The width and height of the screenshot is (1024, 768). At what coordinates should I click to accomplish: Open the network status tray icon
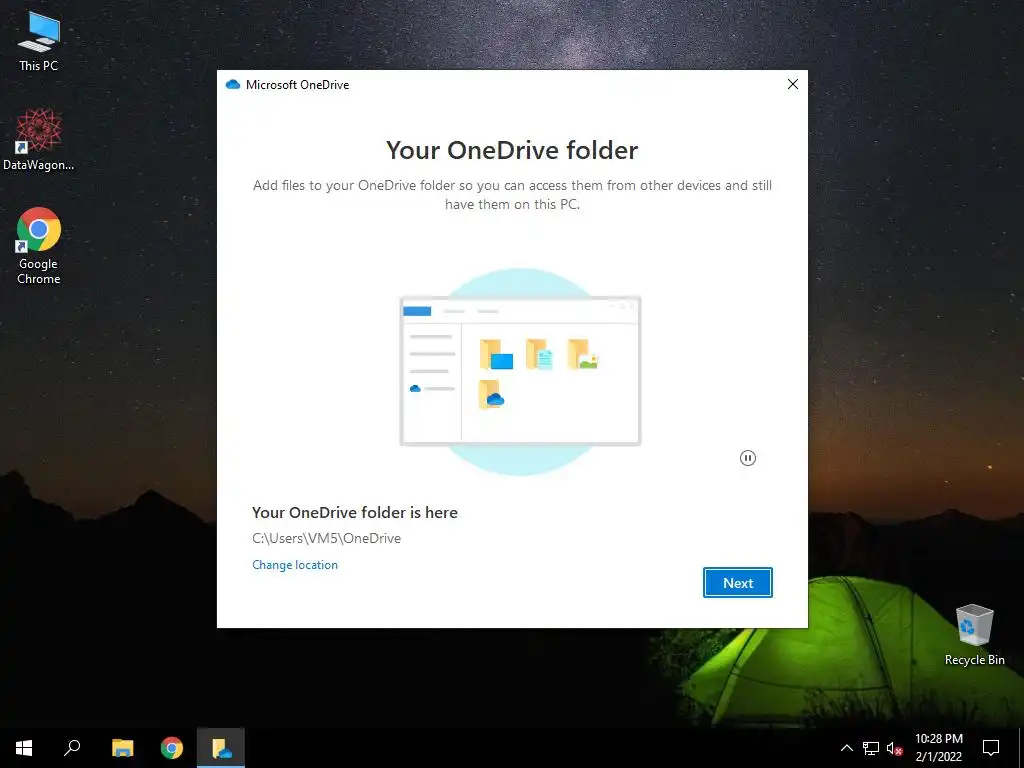pyautogui.click(x=871, y=748)
